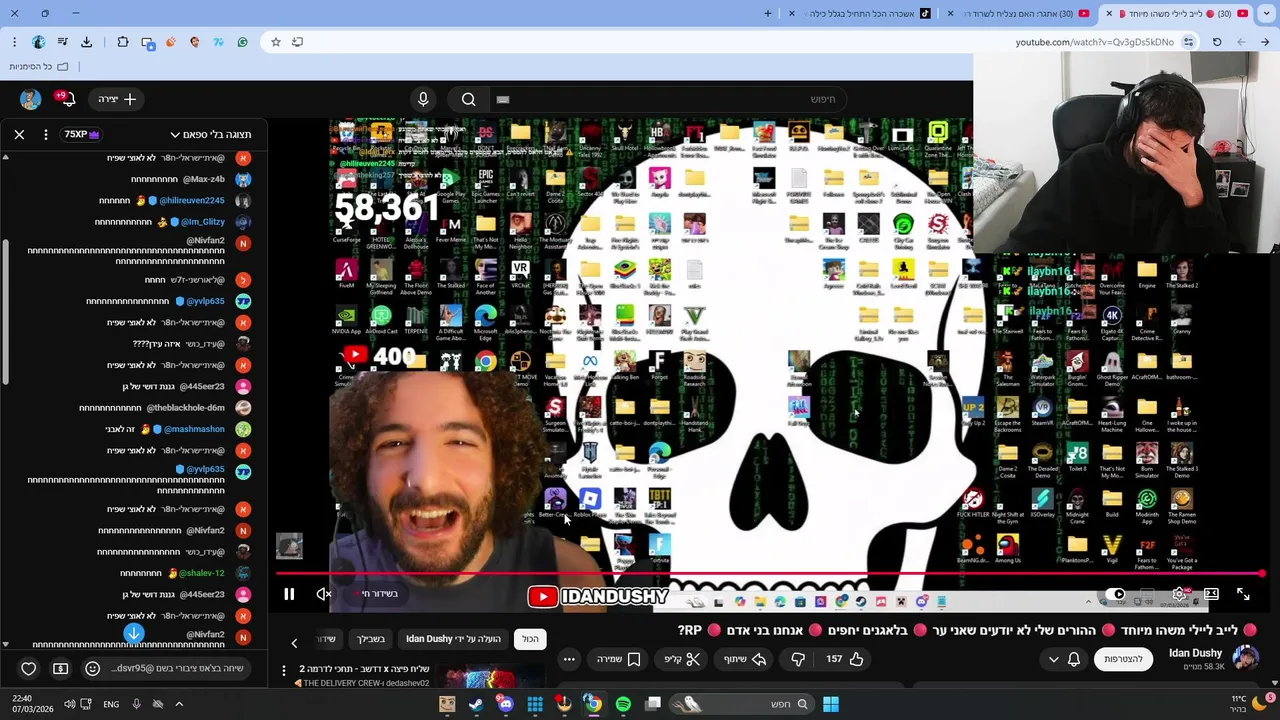Open the Windows Start menu
This screenshot has height=720, width=1280.
click(831, 704)
